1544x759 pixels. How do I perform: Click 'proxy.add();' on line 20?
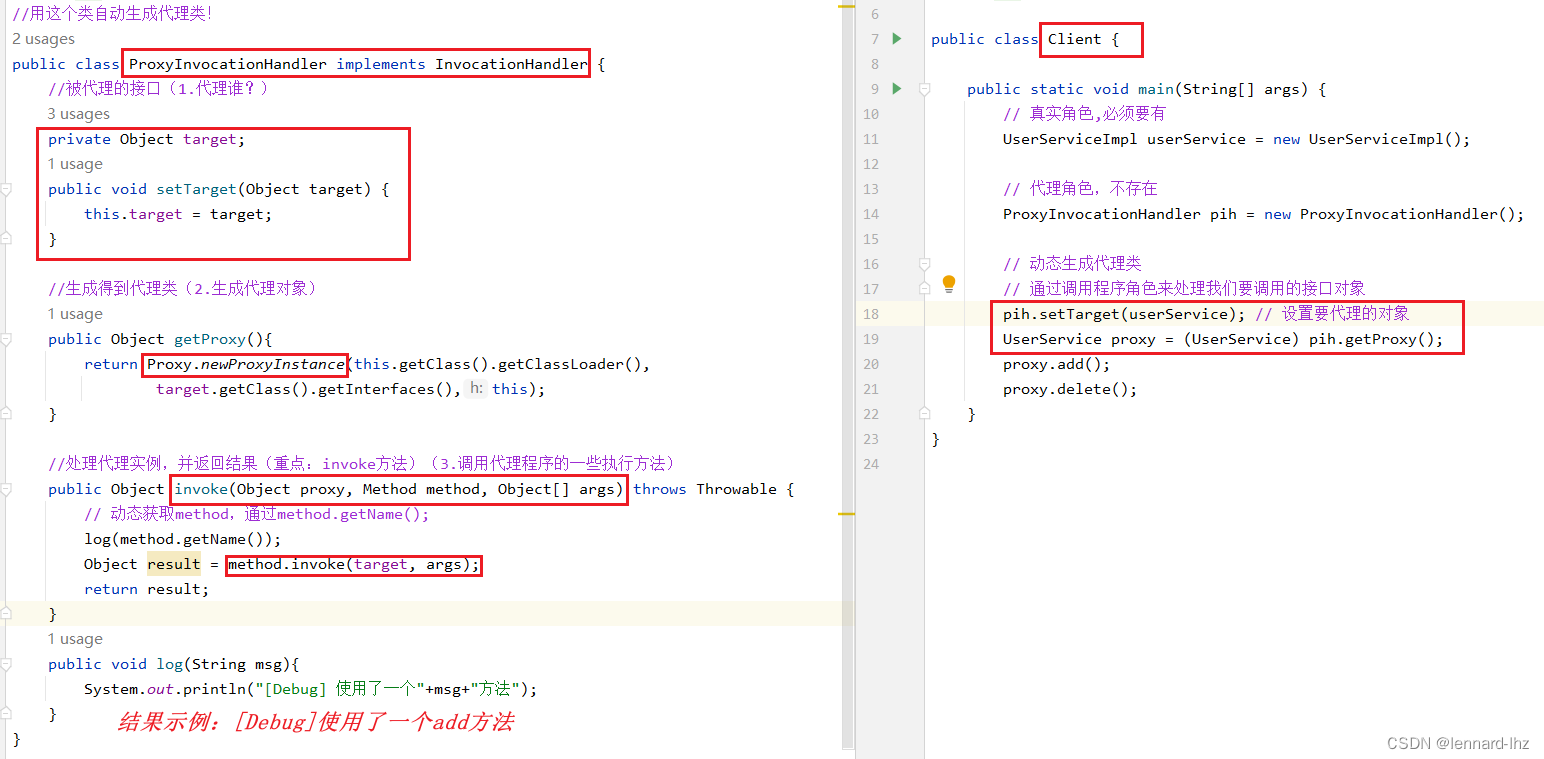1057,364
